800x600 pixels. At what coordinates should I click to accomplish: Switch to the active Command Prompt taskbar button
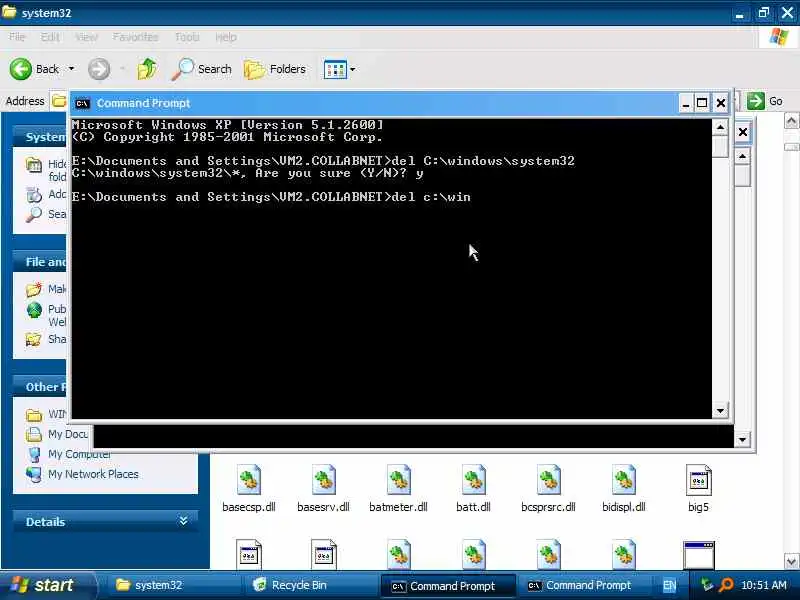[448, 586]
